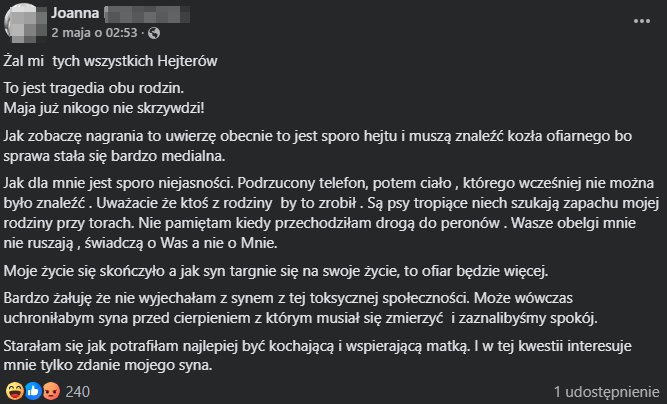
Task: Click the paragraph starting Jak zobaczę nagrania
Action: [318, 146]
